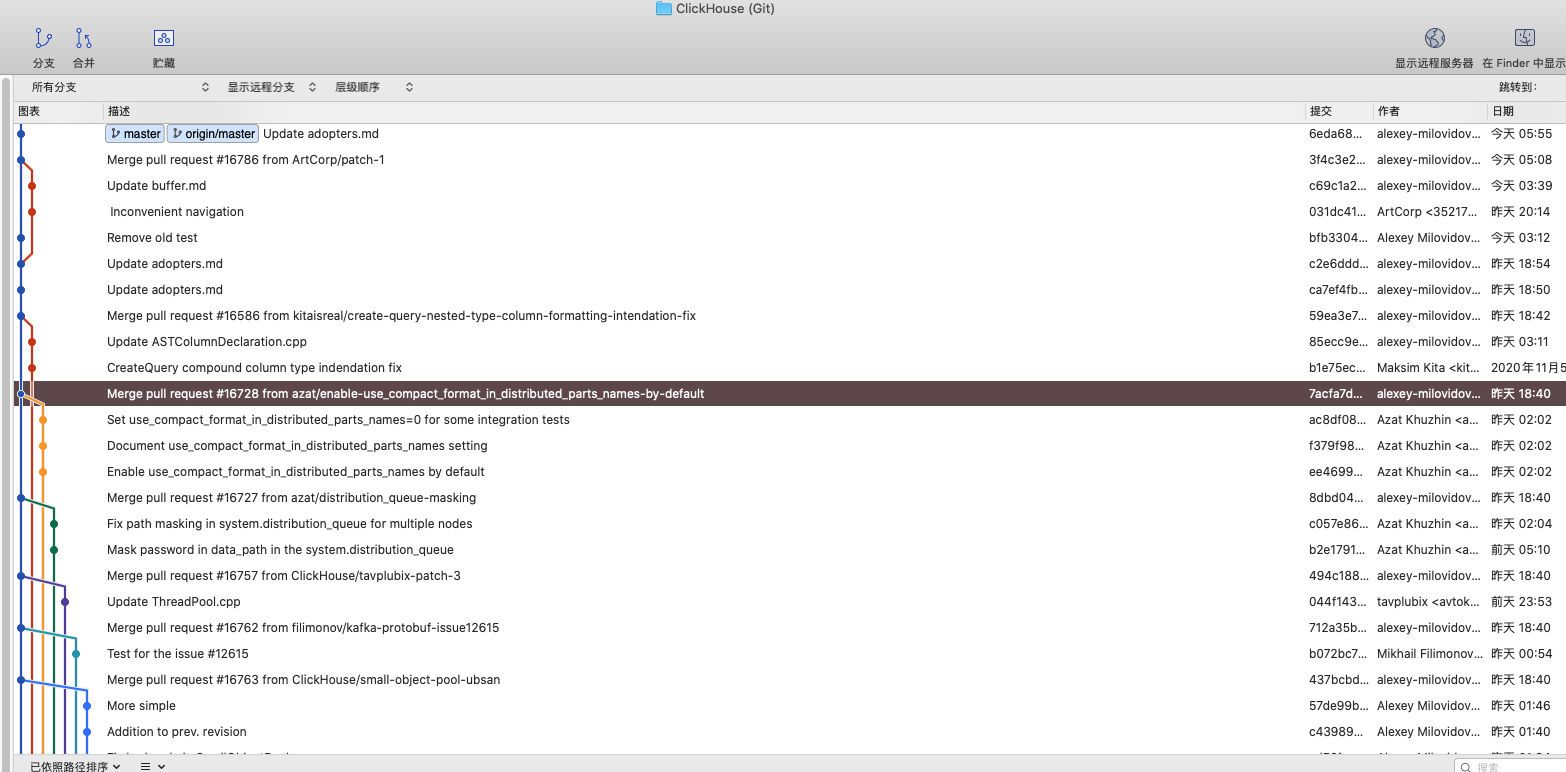Image resolution: width=1566 pixels, height=772 pixels.
Task: Click the search magnifier icon at bottom
Action: (1465, 767)
